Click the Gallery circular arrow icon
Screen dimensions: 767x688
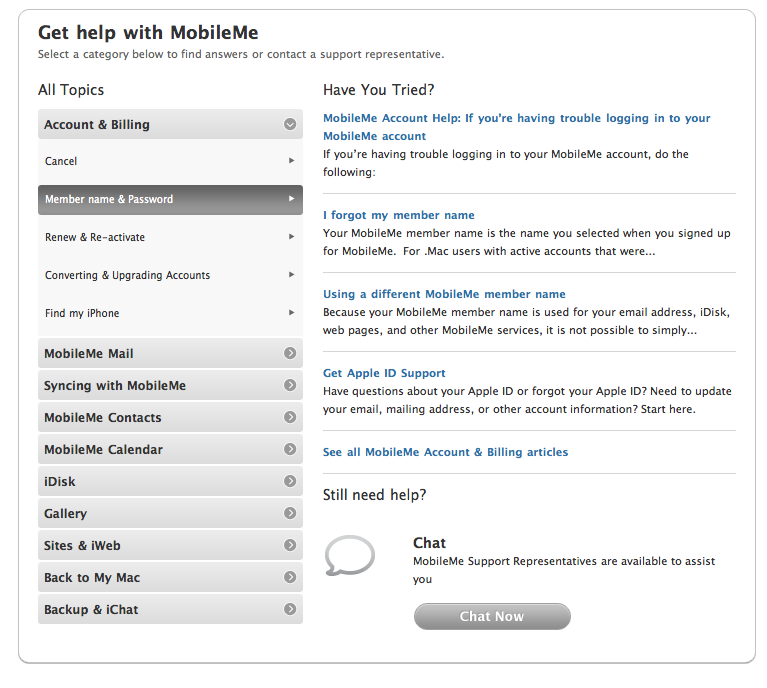(290, 513)
